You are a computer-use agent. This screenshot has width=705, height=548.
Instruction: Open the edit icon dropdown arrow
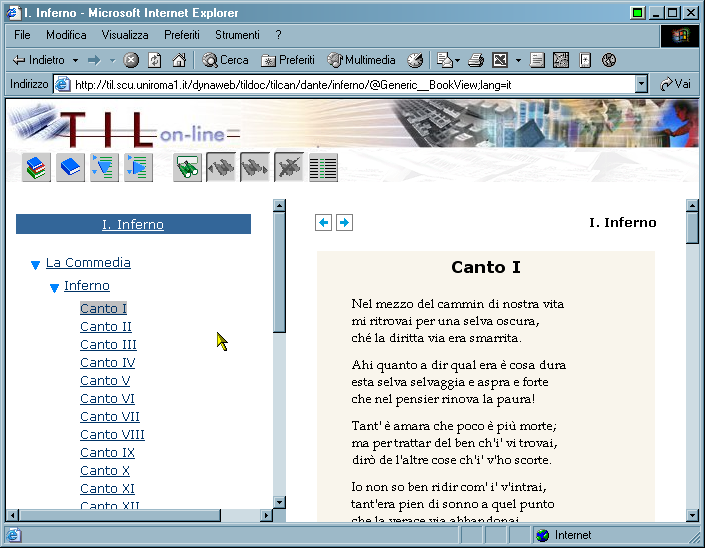tap(518, 60)
